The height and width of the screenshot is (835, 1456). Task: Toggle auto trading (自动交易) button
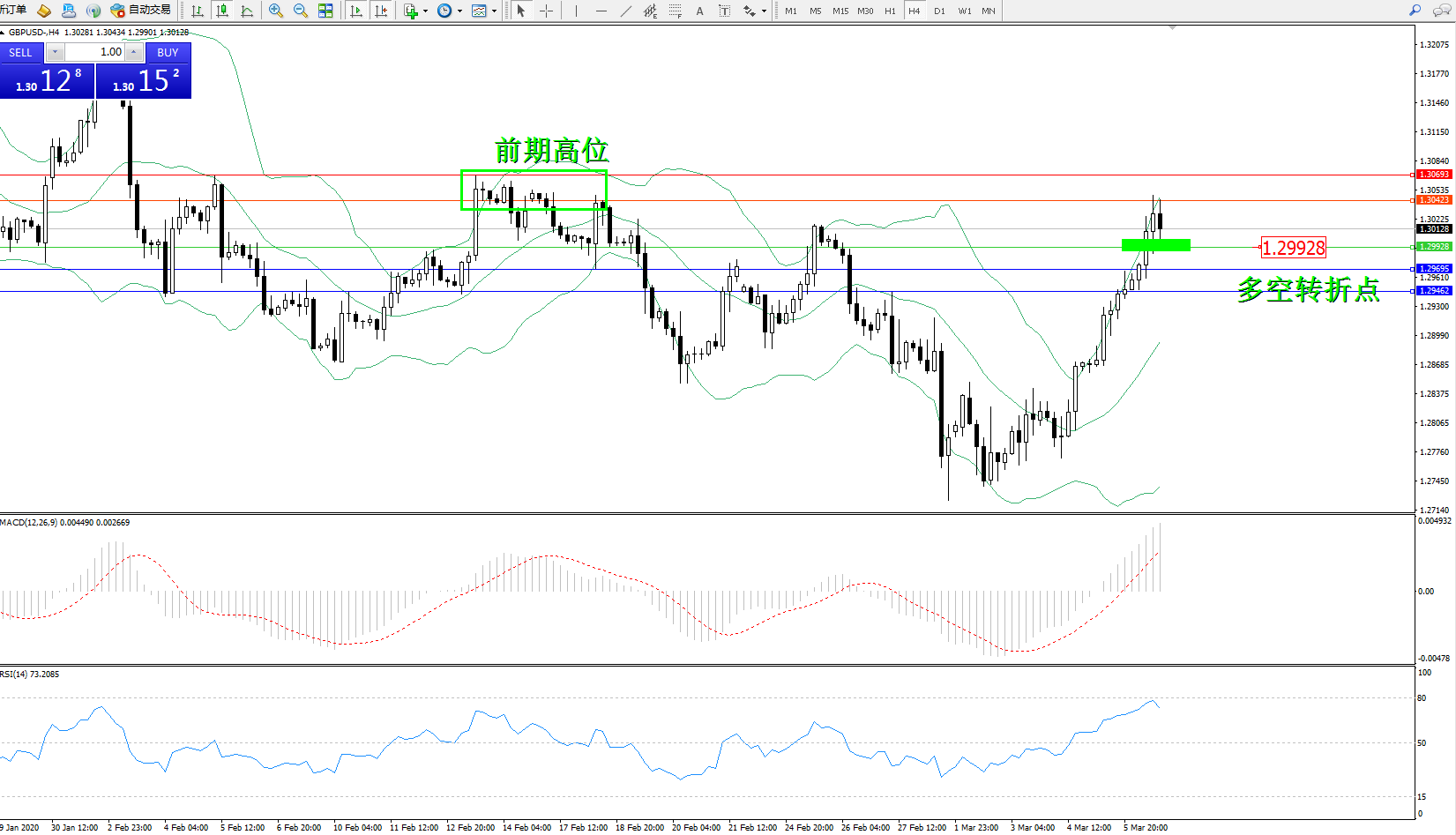(x=140, y=11)
